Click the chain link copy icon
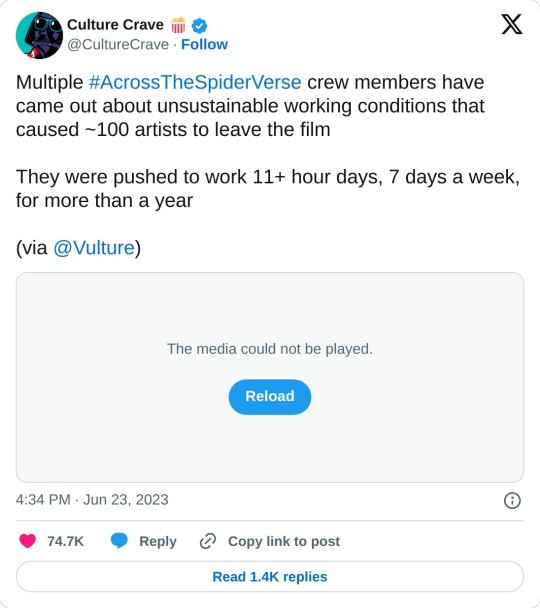Viewport: 540px width, 608px height. (x=208, y=541)
